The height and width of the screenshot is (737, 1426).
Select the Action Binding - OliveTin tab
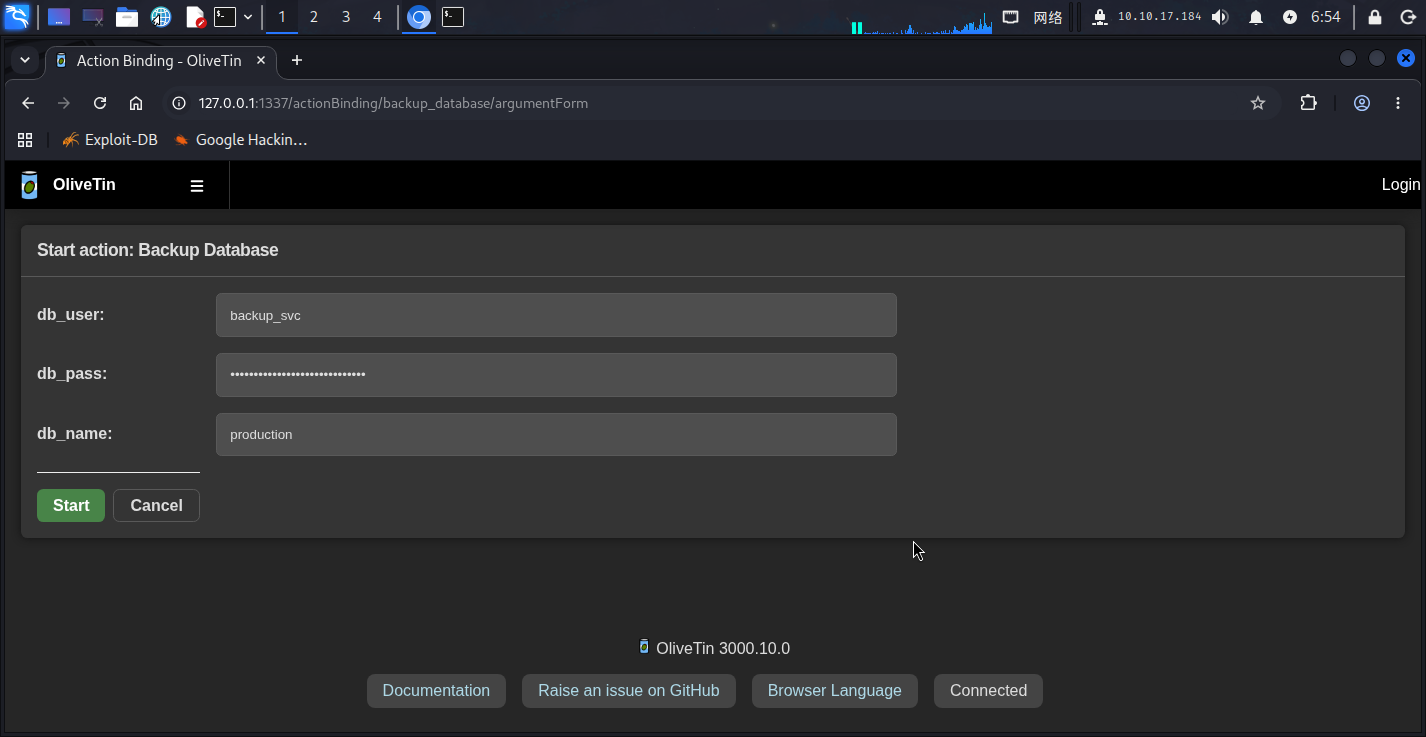pyautogui.click(x=160, y=60)
